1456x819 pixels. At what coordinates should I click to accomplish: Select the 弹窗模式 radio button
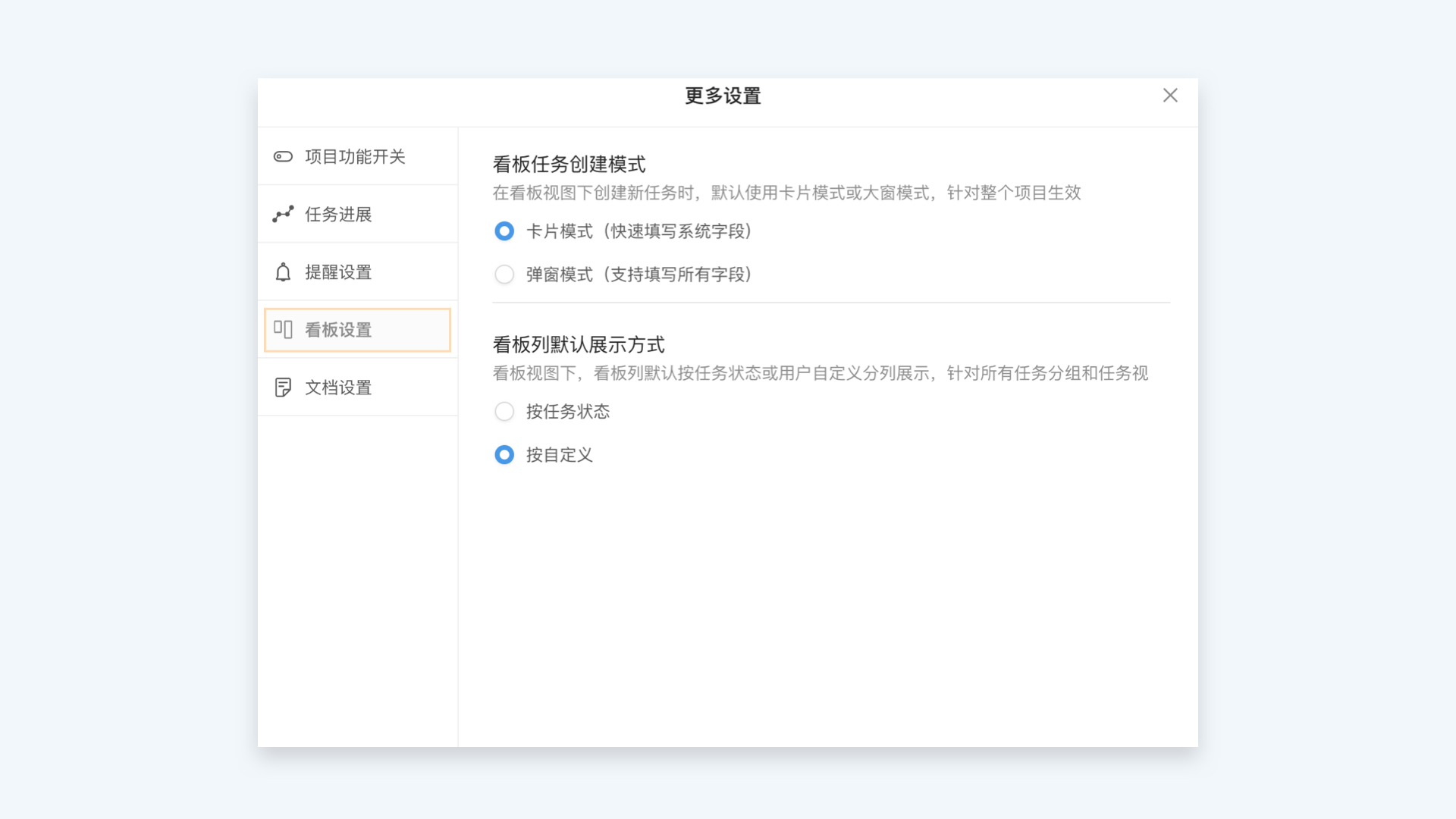[x=504, y=275]
